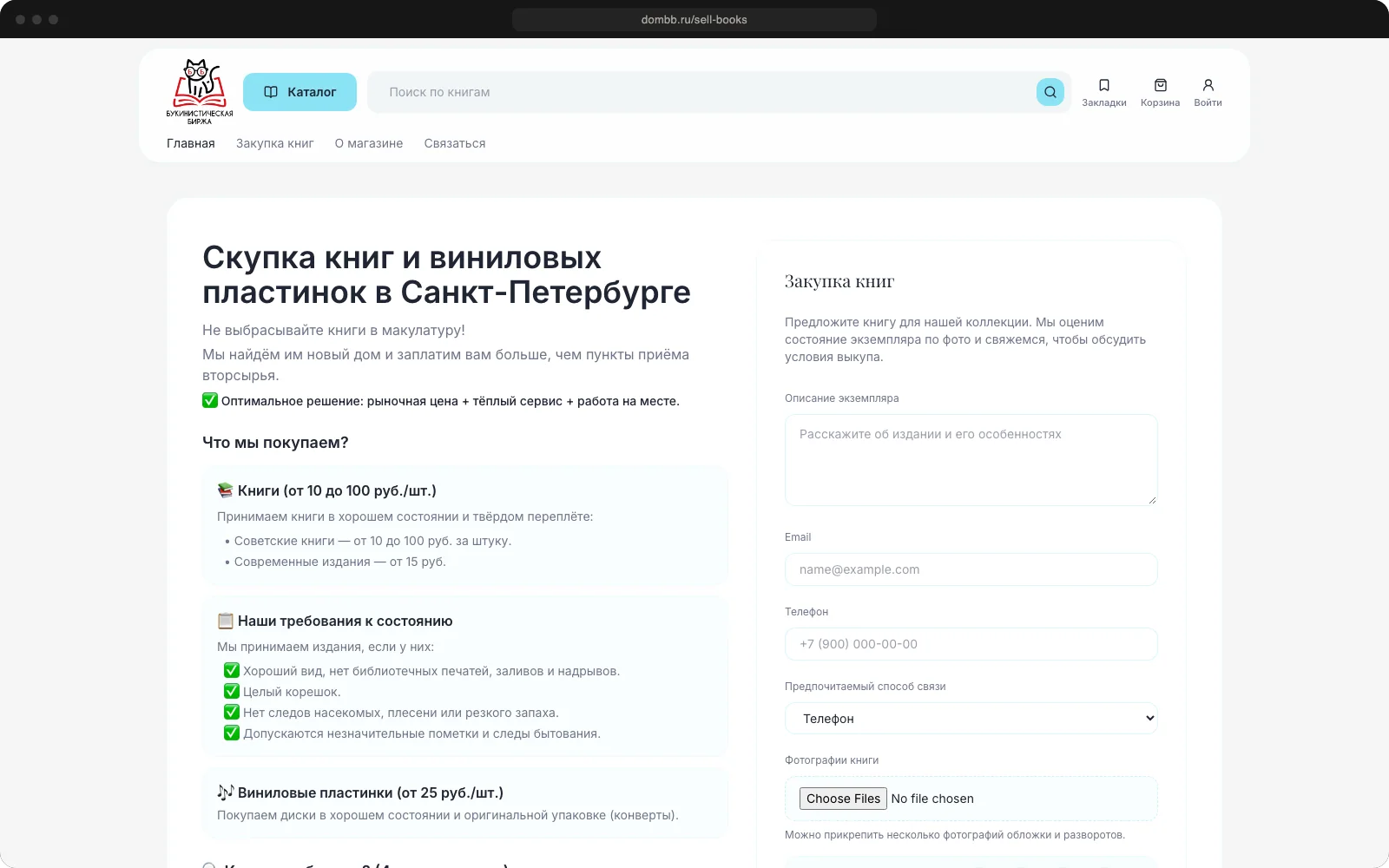Click the text Современные издания — от 15 руб.
The height and width of the screenshot is (868, 1389).
(339, 562)
